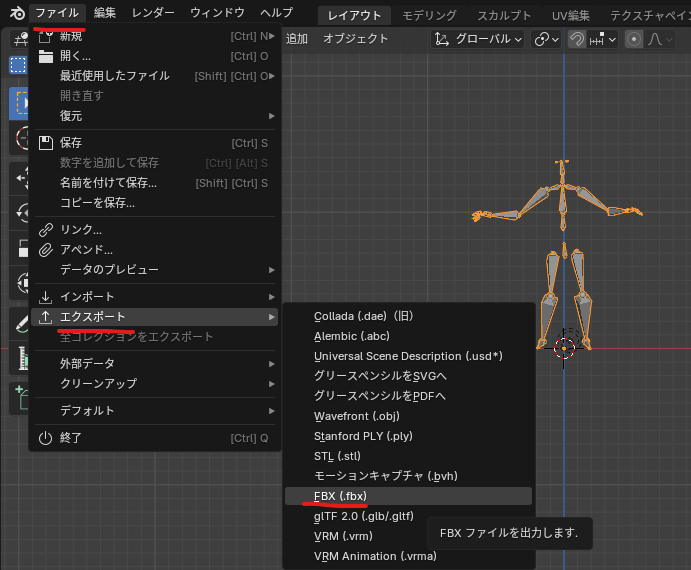
Task: Choose 終了 to quit Blender
Action: point(155,438)
